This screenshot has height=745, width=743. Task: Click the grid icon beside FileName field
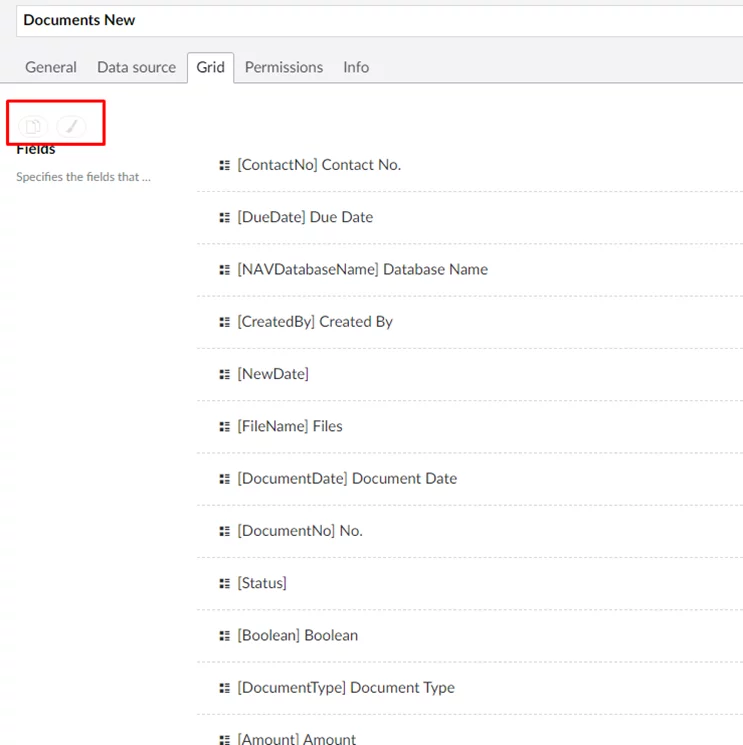coord(225,426)
